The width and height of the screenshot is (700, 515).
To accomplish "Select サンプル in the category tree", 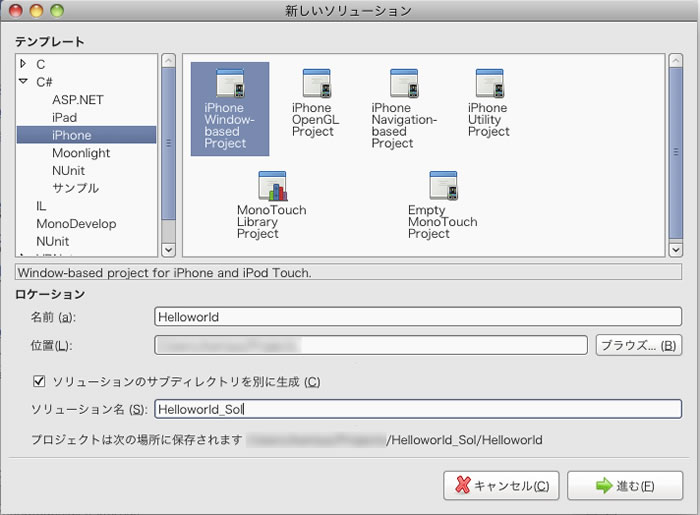I will pyautogui.click(x=75, y=188).
